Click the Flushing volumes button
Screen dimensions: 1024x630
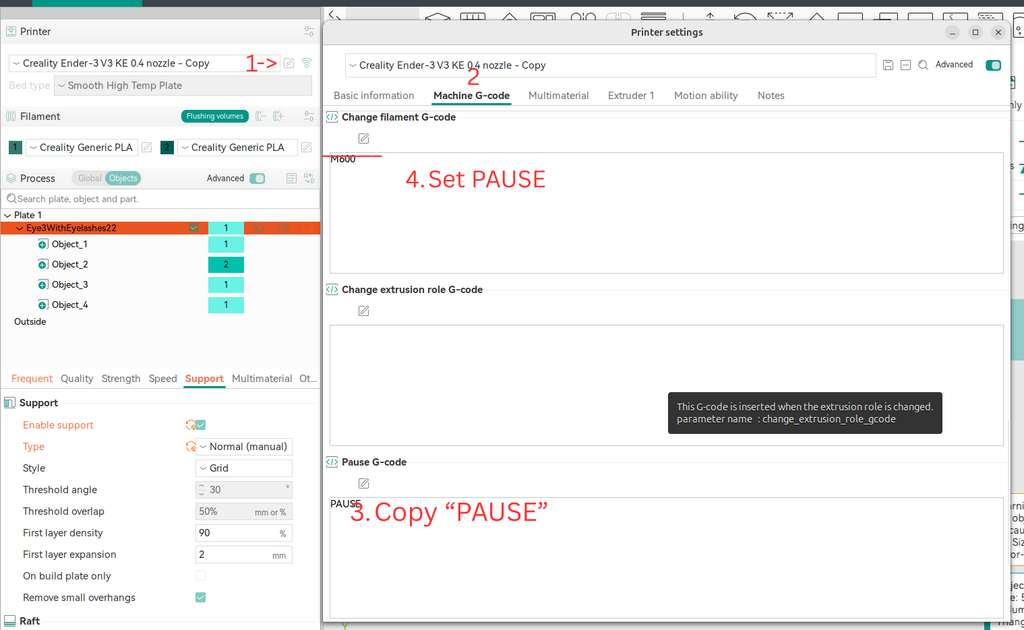tap(215, 116)
